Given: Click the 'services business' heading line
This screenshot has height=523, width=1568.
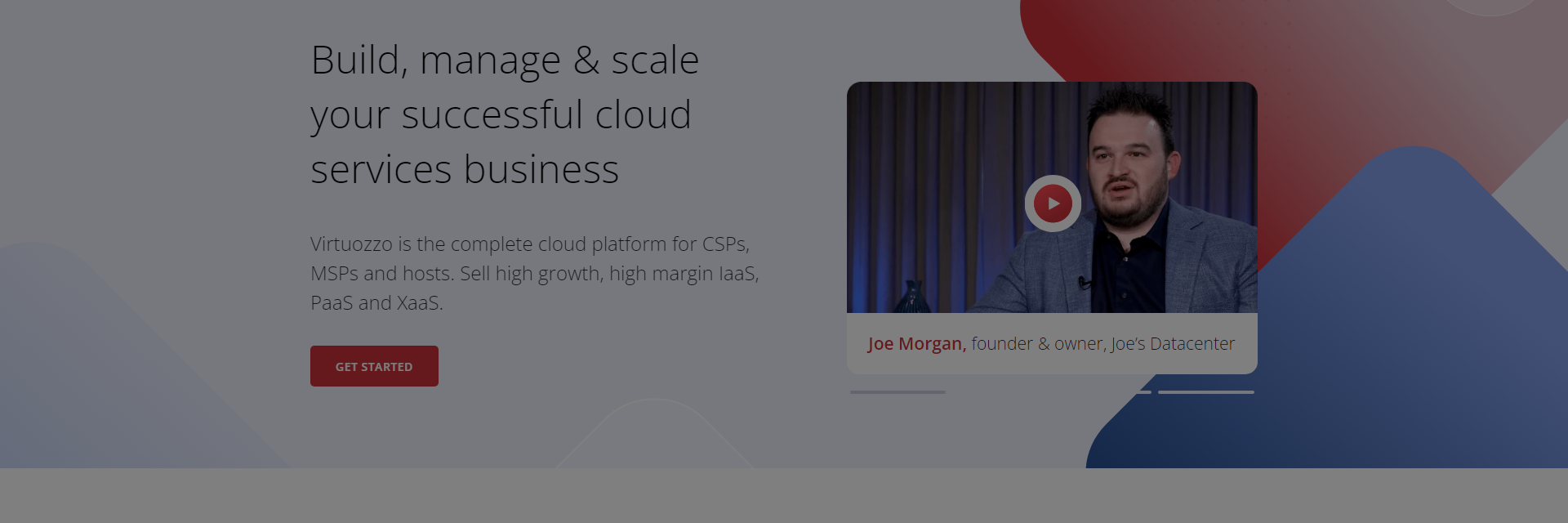Looking at the screenshot, I should (x=465, y=170).
